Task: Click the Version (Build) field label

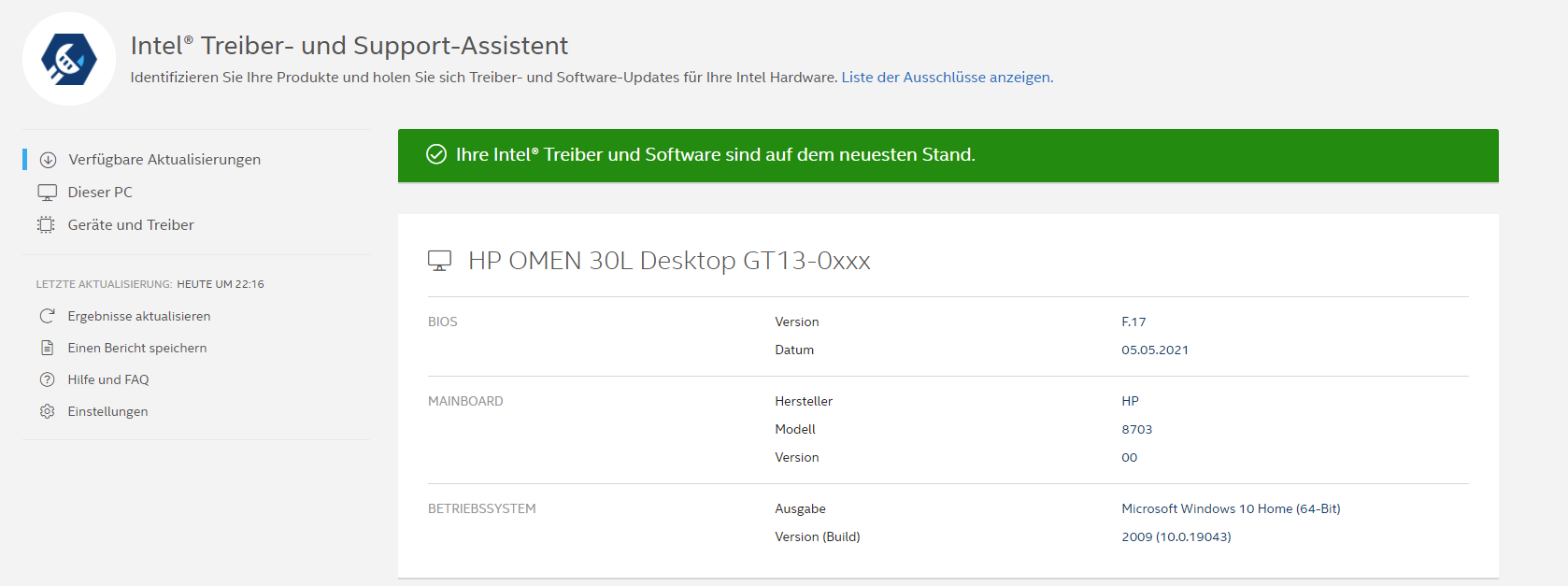Action: click(x=818, y=536)
